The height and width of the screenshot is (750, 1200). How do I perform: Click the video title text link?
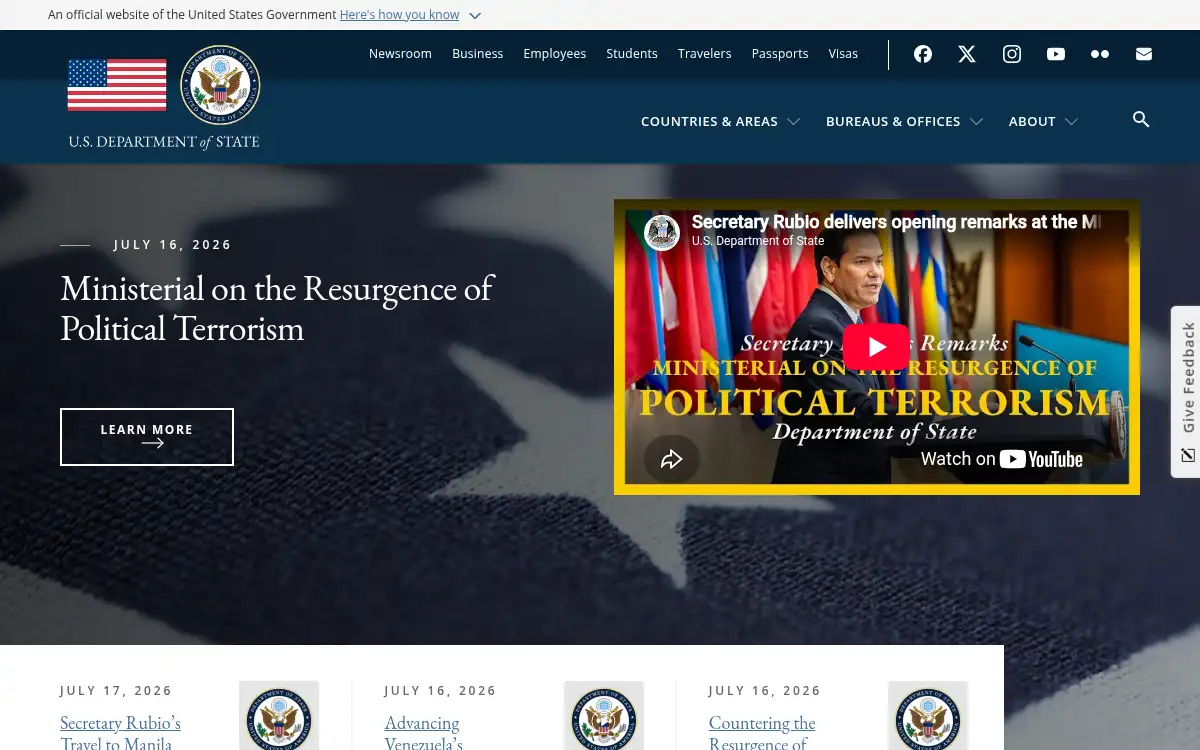896,222
